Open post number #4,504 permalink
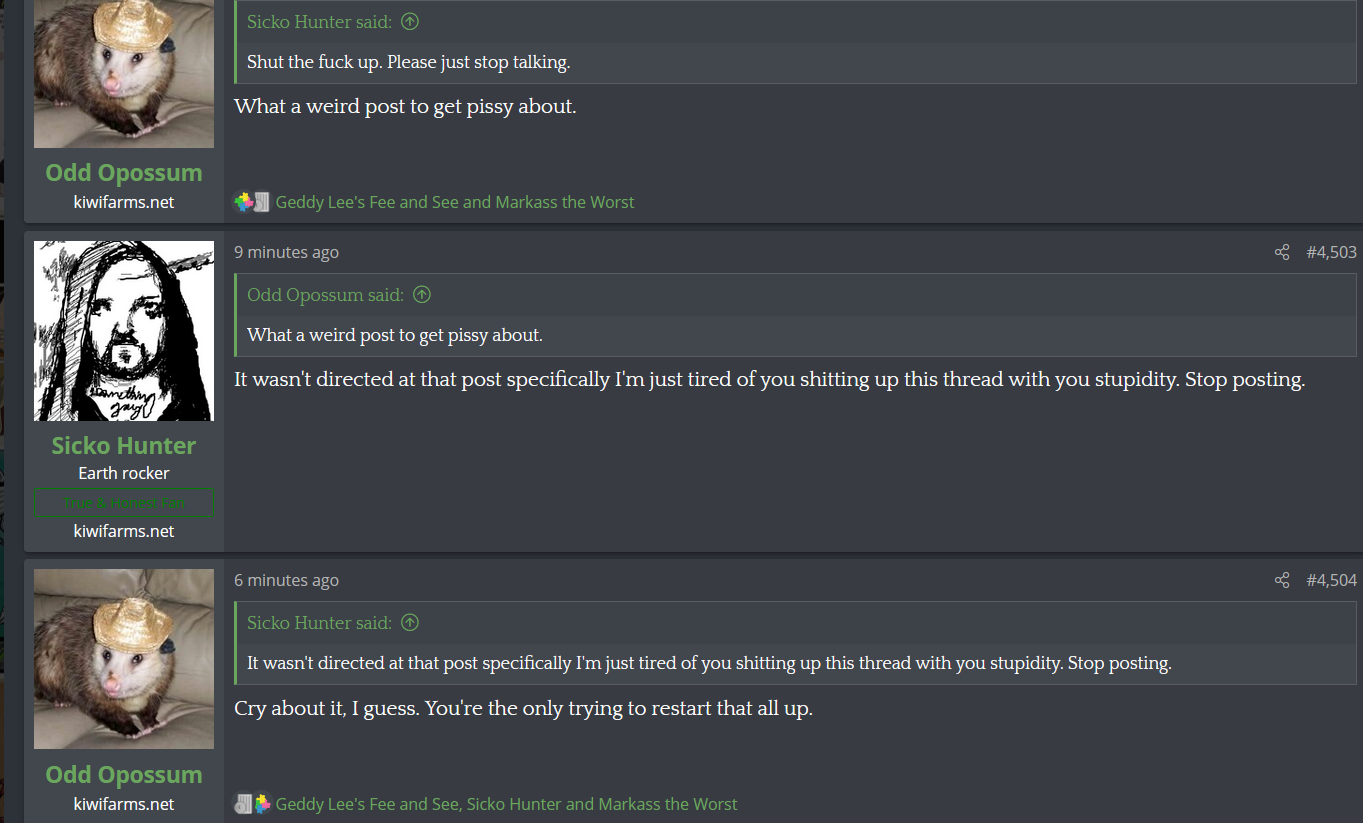This screenshot has width=1363, height=823. pos(1331,580)
